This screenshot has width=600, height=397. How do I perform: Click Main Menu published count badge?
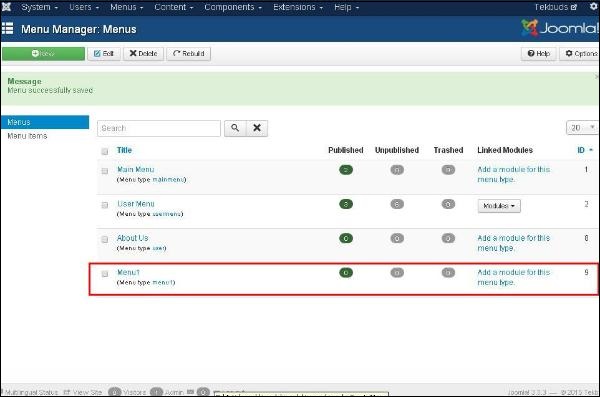tap(346, 170)
